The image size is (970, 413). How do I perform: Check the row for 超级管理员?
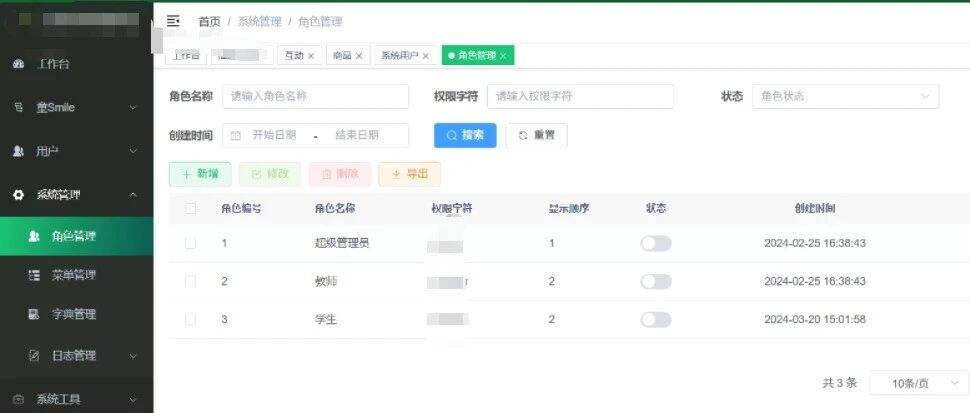coord(191,244)
